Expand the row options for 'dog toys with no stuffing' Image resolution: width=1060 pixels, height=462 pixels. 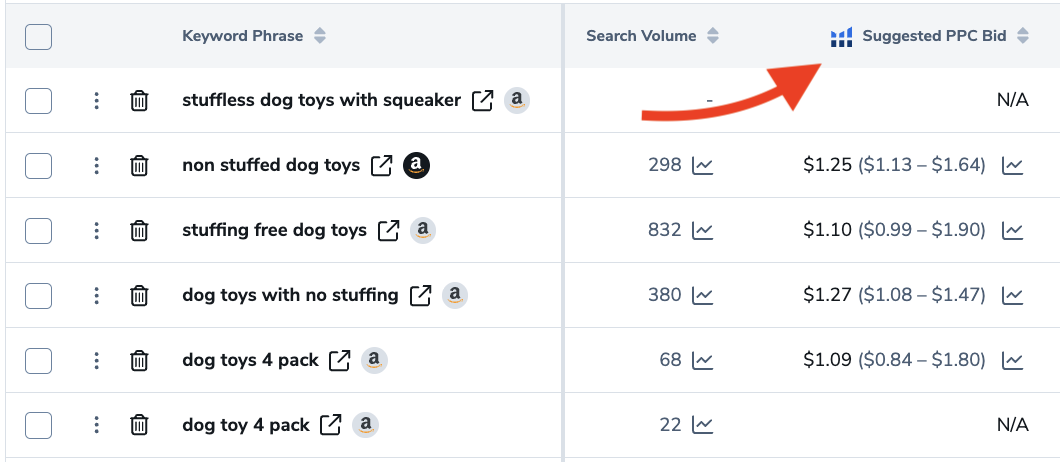point(96,296)
